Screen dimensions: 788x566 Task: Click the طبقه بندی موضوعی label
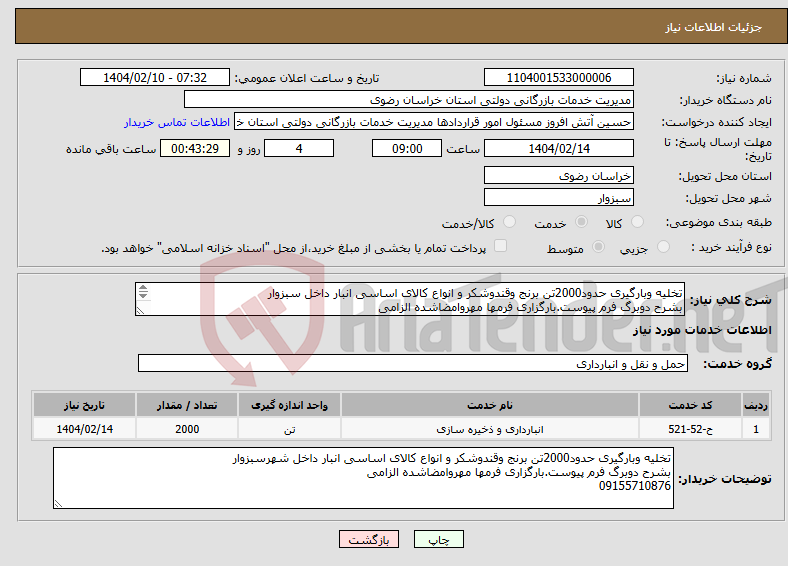[x=719, y=222]
